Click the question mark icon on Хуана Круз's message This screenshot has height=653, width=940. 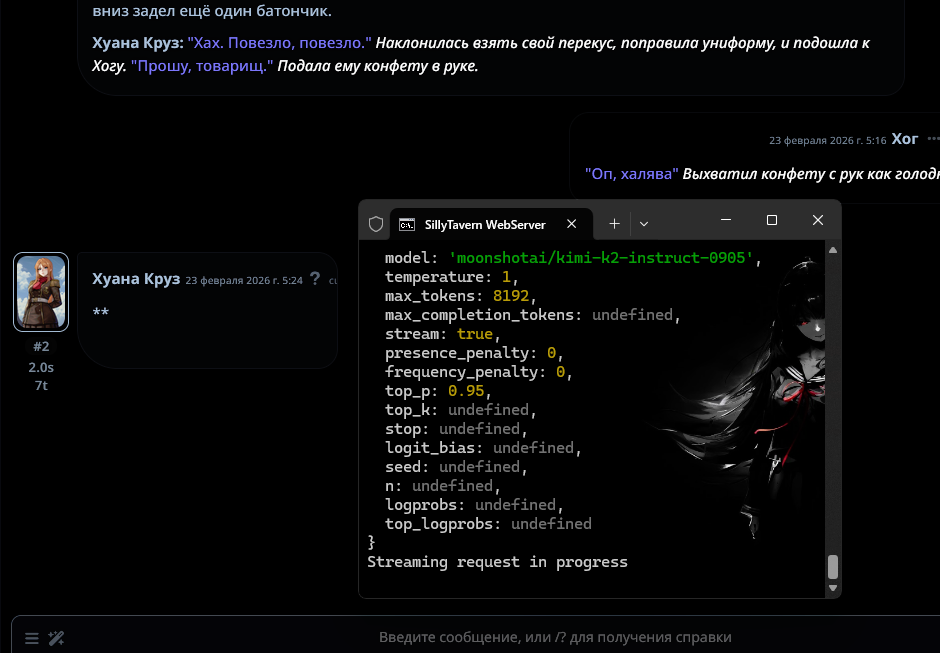[315, 279]
